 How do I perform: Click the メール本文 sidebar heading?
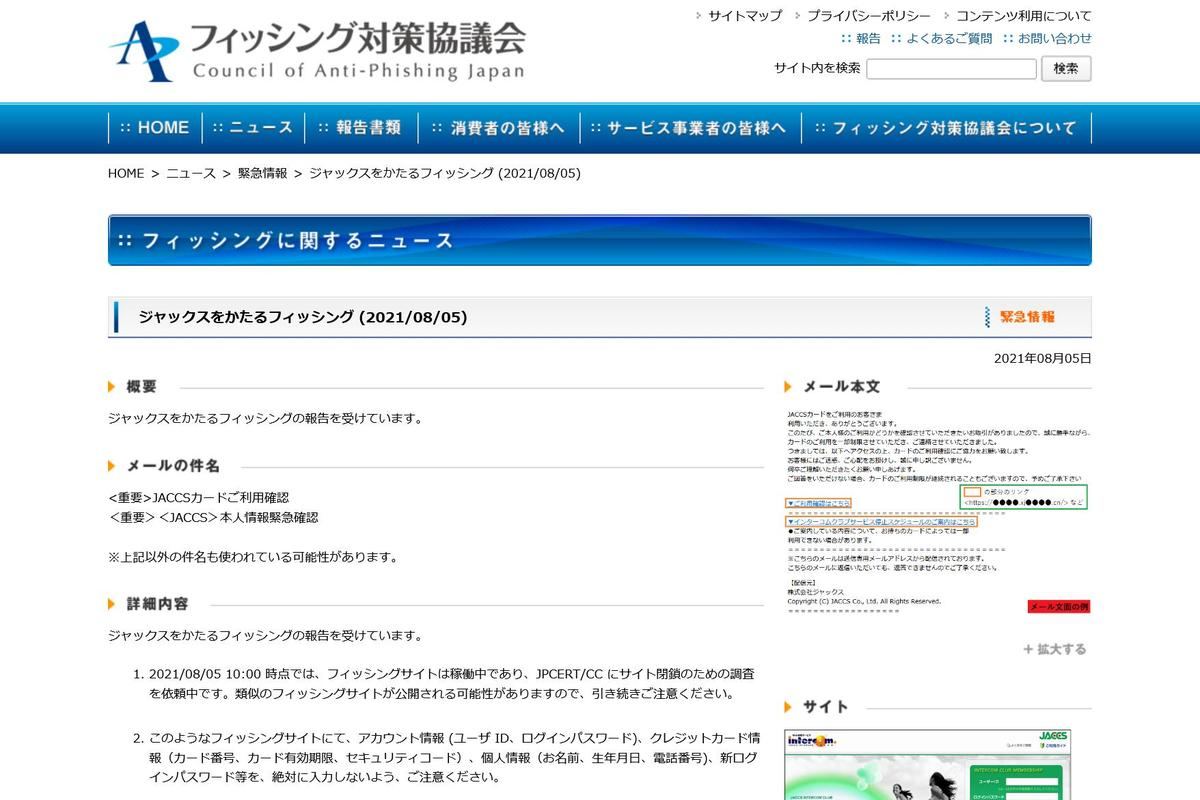pyautogui.click(x=841, y=386)
